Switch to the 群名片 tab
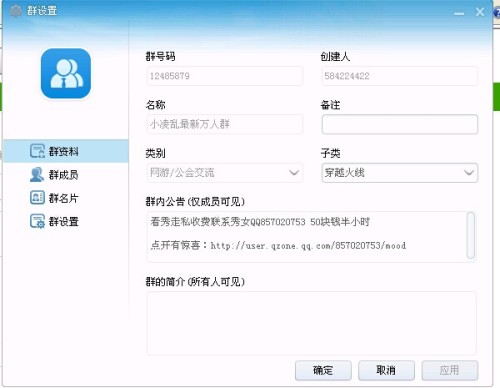The height and width of the screenshot is (388, 500). click(x=66, y=198)
